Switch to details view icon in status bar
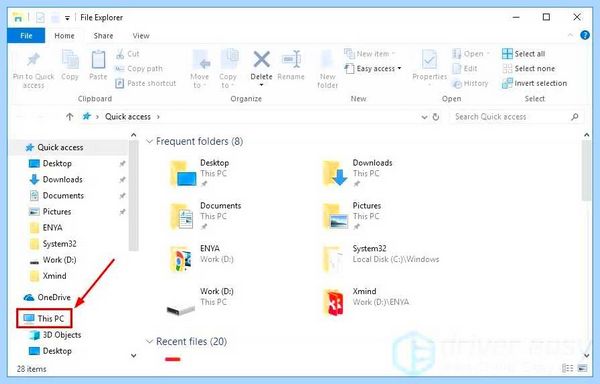 (x=568, y=368)
